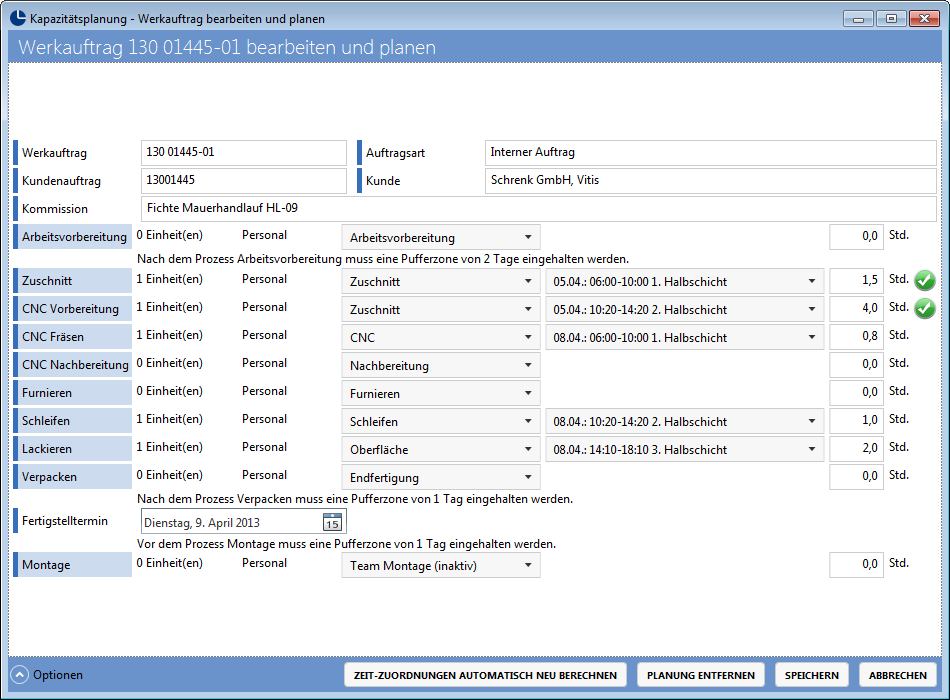Screen dimensions: 950x700
Task: Click the CNC Vorbereitung process label
Action: [73, 308]
